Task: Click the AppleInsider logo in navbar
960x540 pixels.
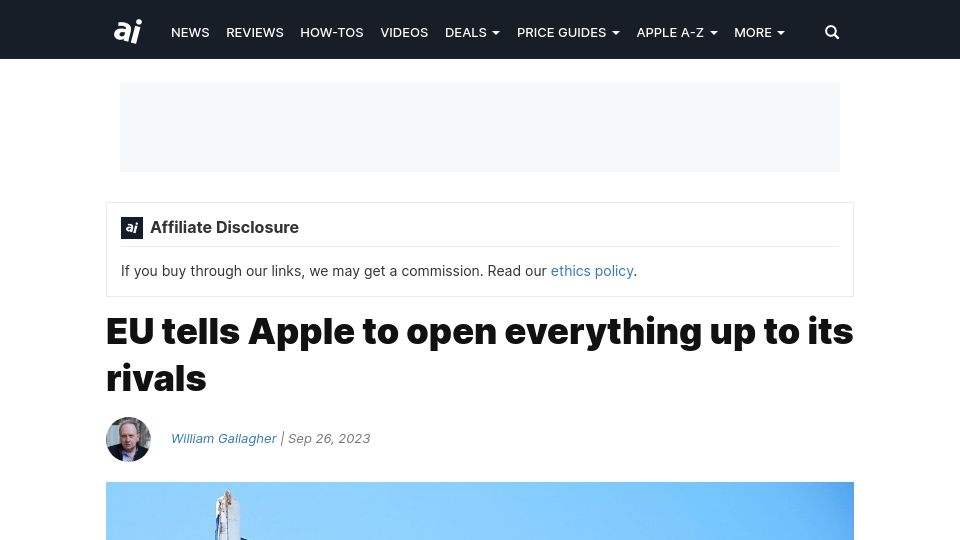Action: pos(127,31)
